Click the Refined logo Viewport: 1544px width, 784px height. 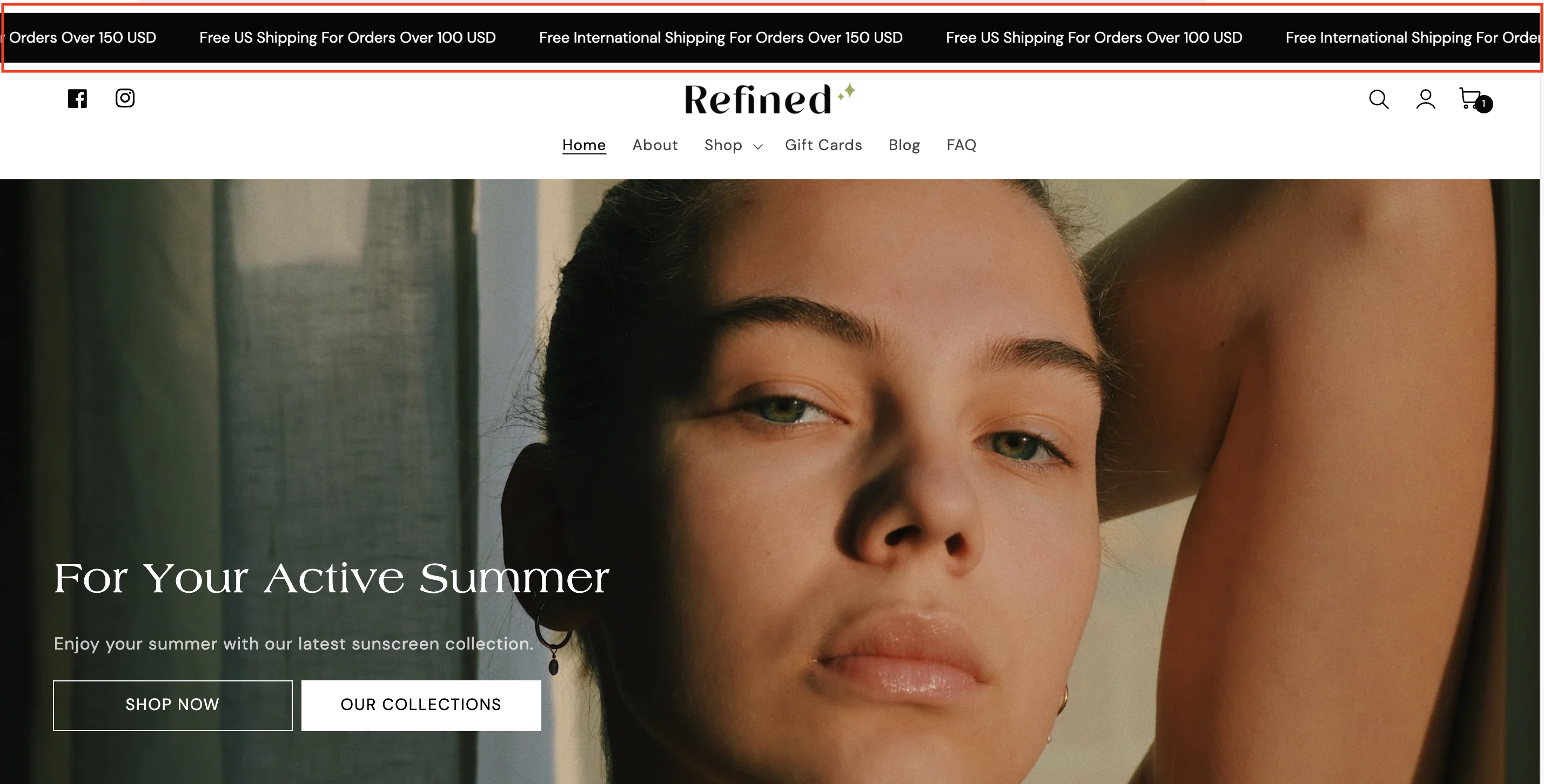coord(770,99)
